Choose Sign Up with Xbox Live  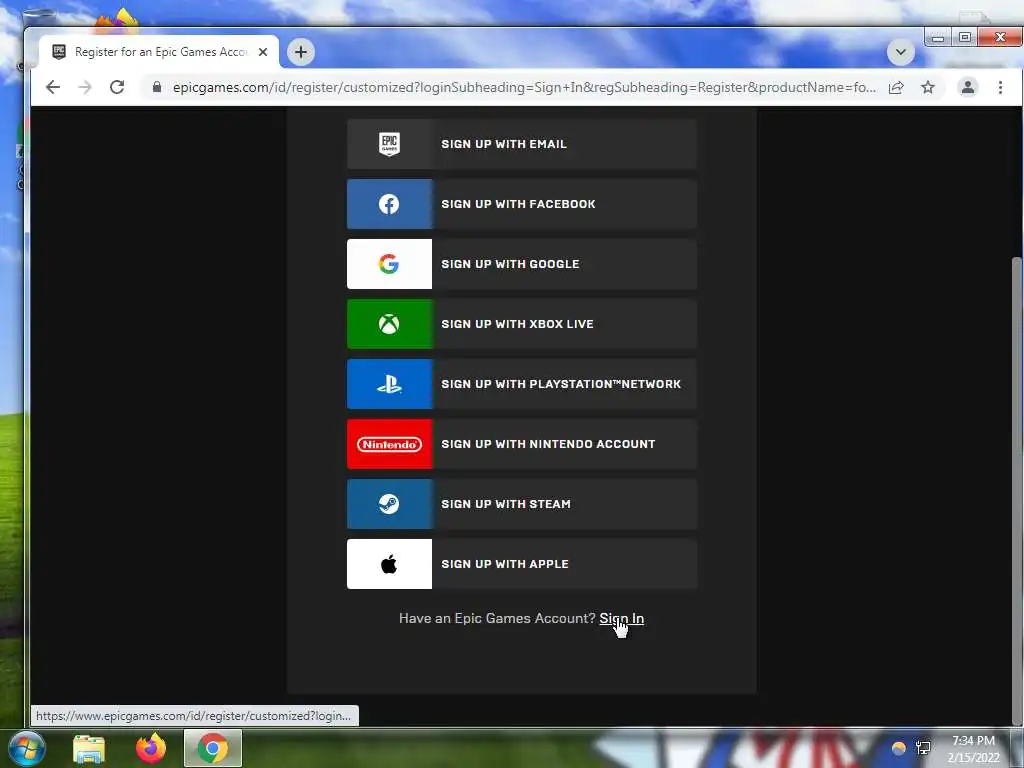pyautogui.click(x=521, y=324)
